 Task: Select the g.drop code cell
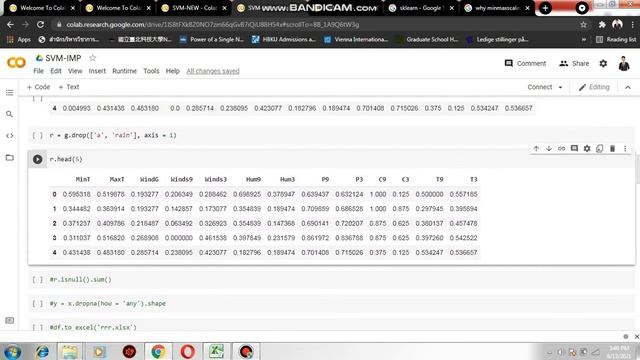(331, 135)
